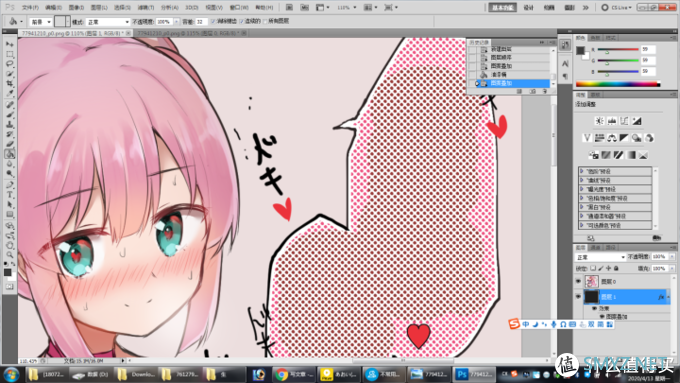Viewport: 680px width, 383px height.
Task: Select the Paint Bucket tool in the toolbox
Action: coord(10,154)
